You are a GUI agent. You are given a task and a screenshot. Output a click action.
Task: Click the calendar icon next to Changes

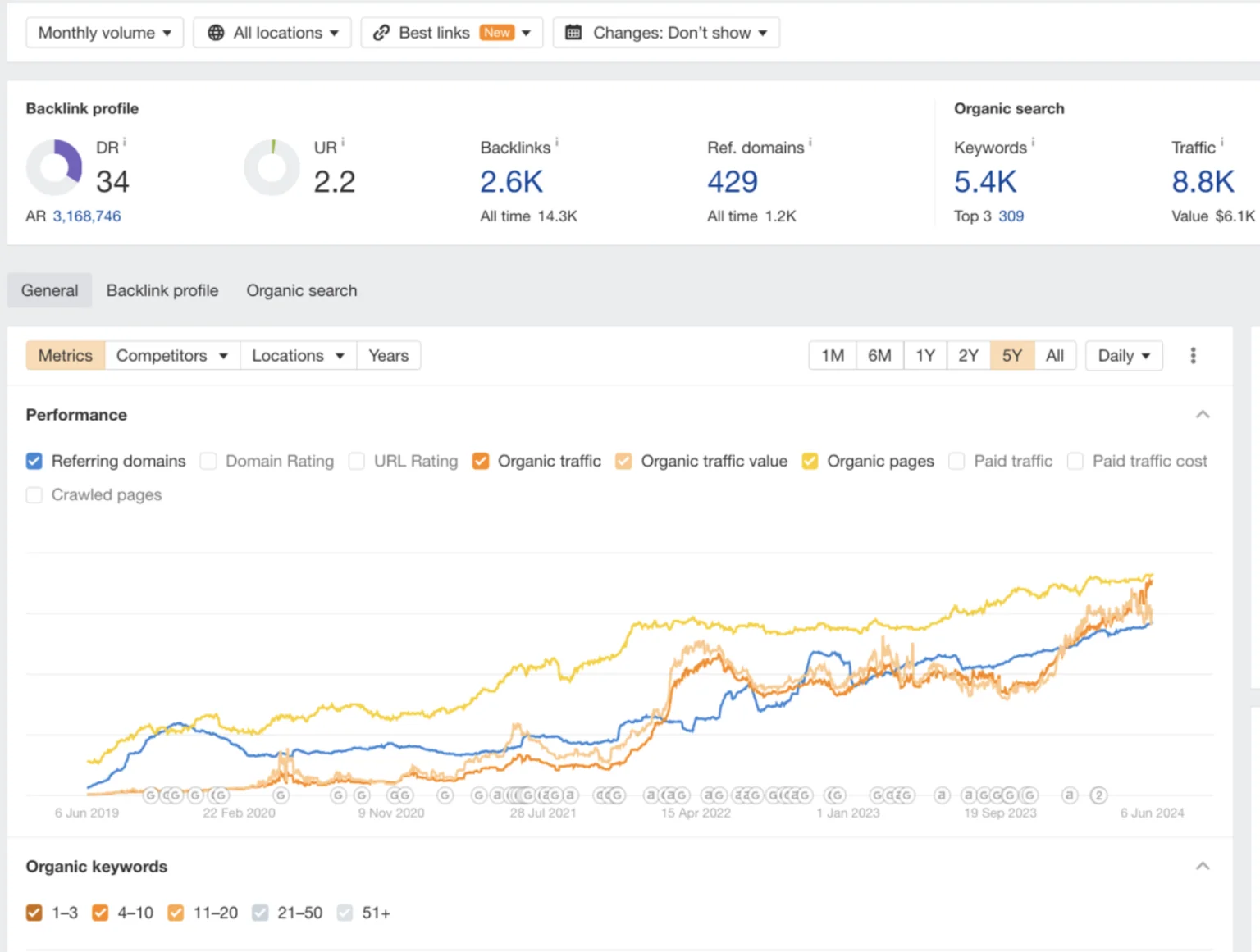(x=573, y=33)
